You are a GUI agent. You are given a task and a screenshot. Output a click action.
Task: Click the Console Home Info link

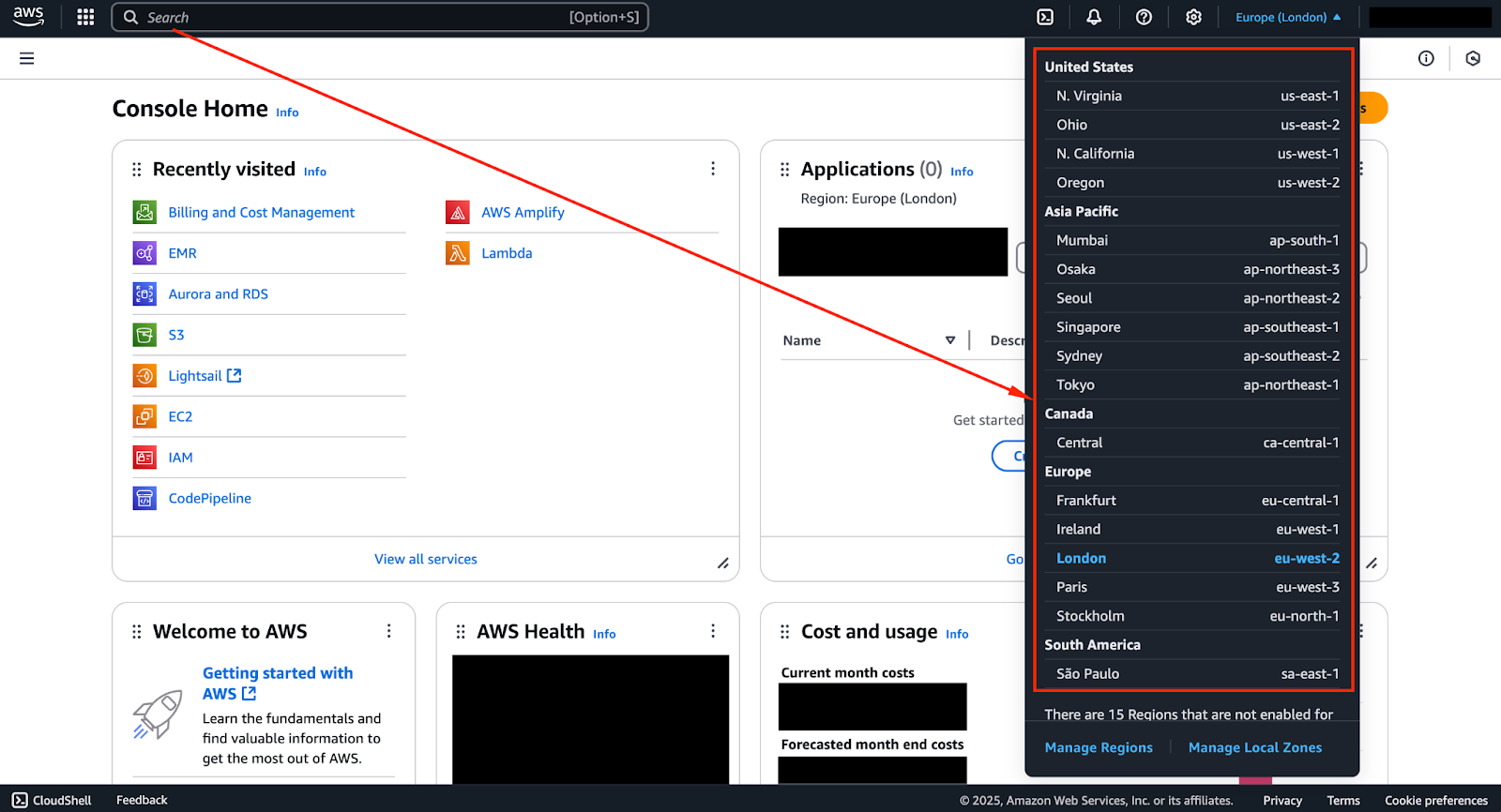(x=287, y=113)
